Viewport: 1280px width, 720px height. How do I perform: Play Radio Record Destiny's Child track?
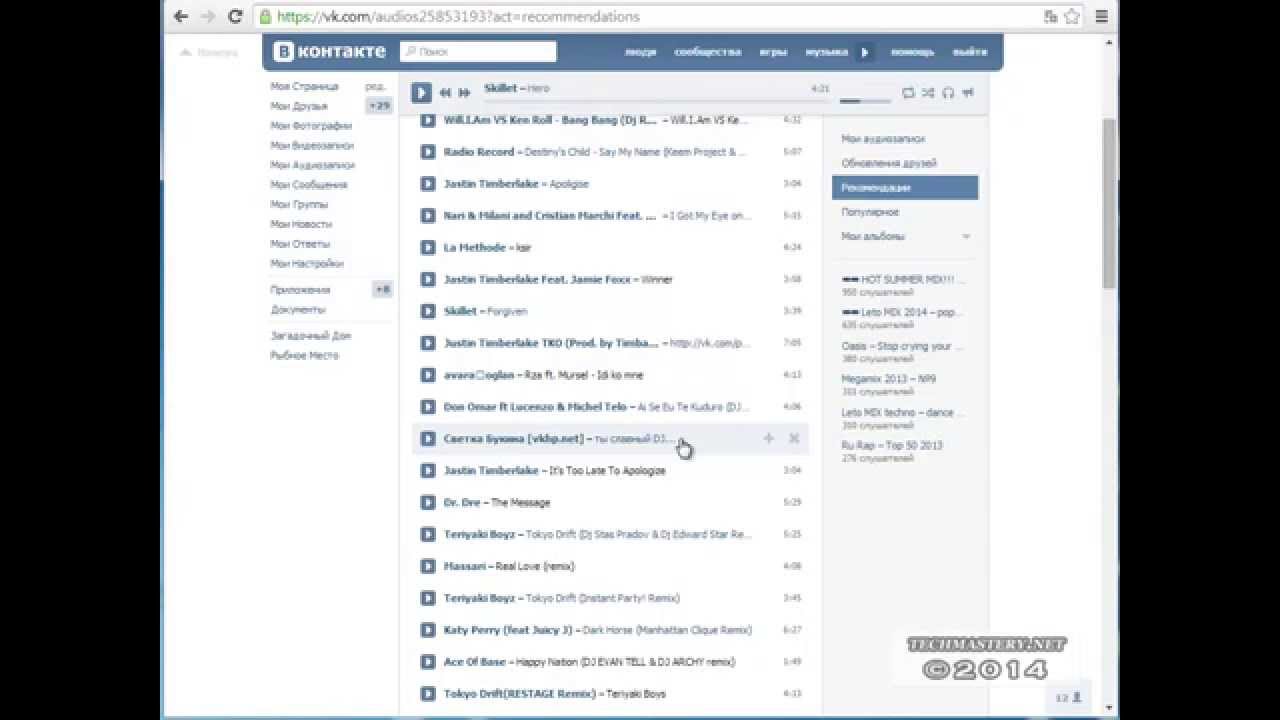pyautogui.click(x=428, y=152)
